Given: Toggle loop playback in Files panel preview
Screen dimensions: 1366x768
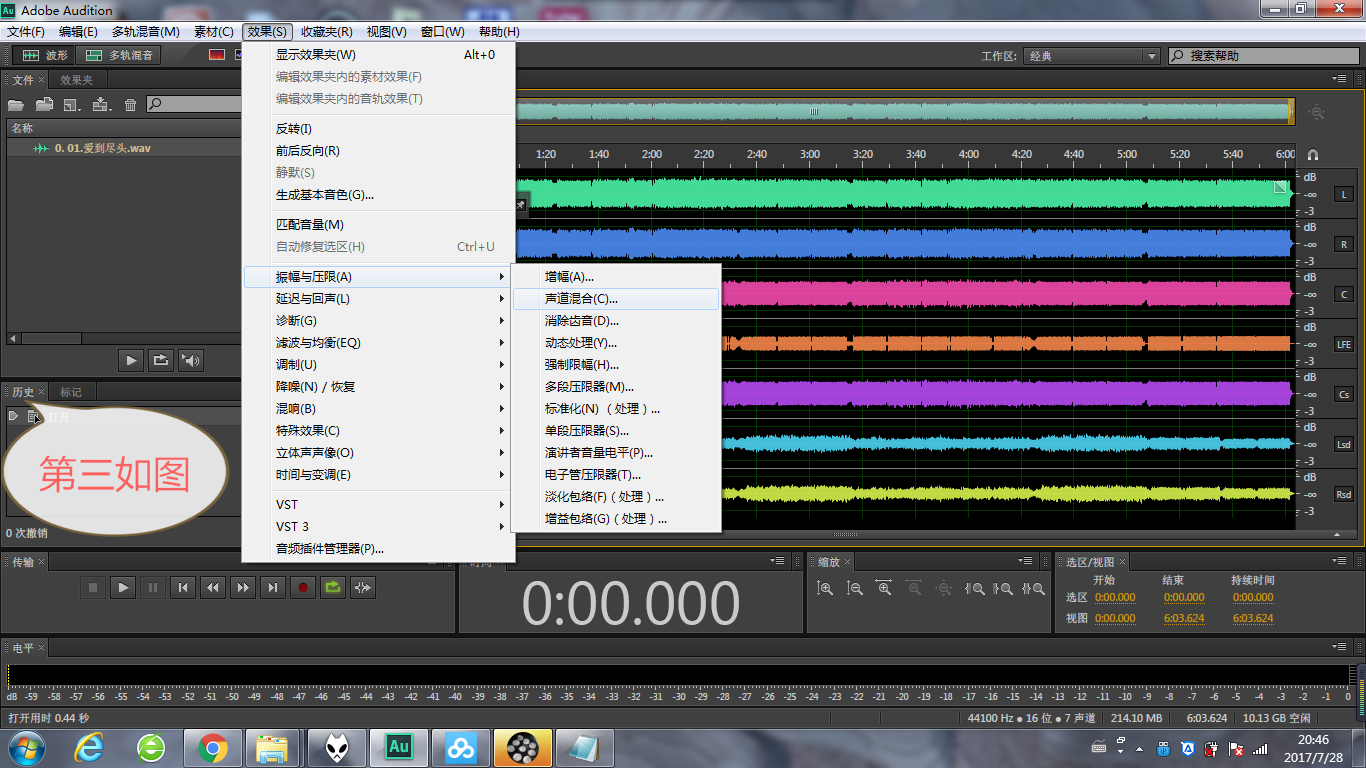Looking at the screenshot, I should click(161, 360).
